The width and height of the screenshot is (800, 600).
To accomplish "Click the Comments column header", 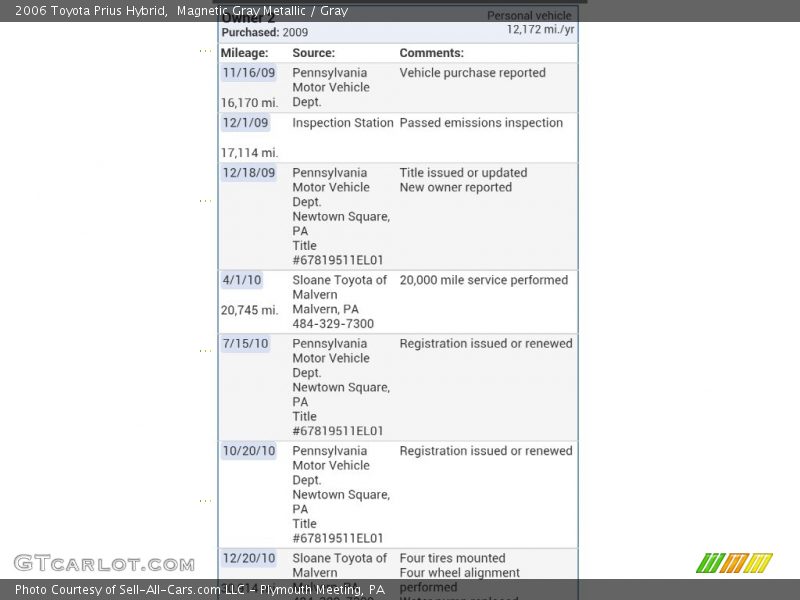I will point(432,53).
